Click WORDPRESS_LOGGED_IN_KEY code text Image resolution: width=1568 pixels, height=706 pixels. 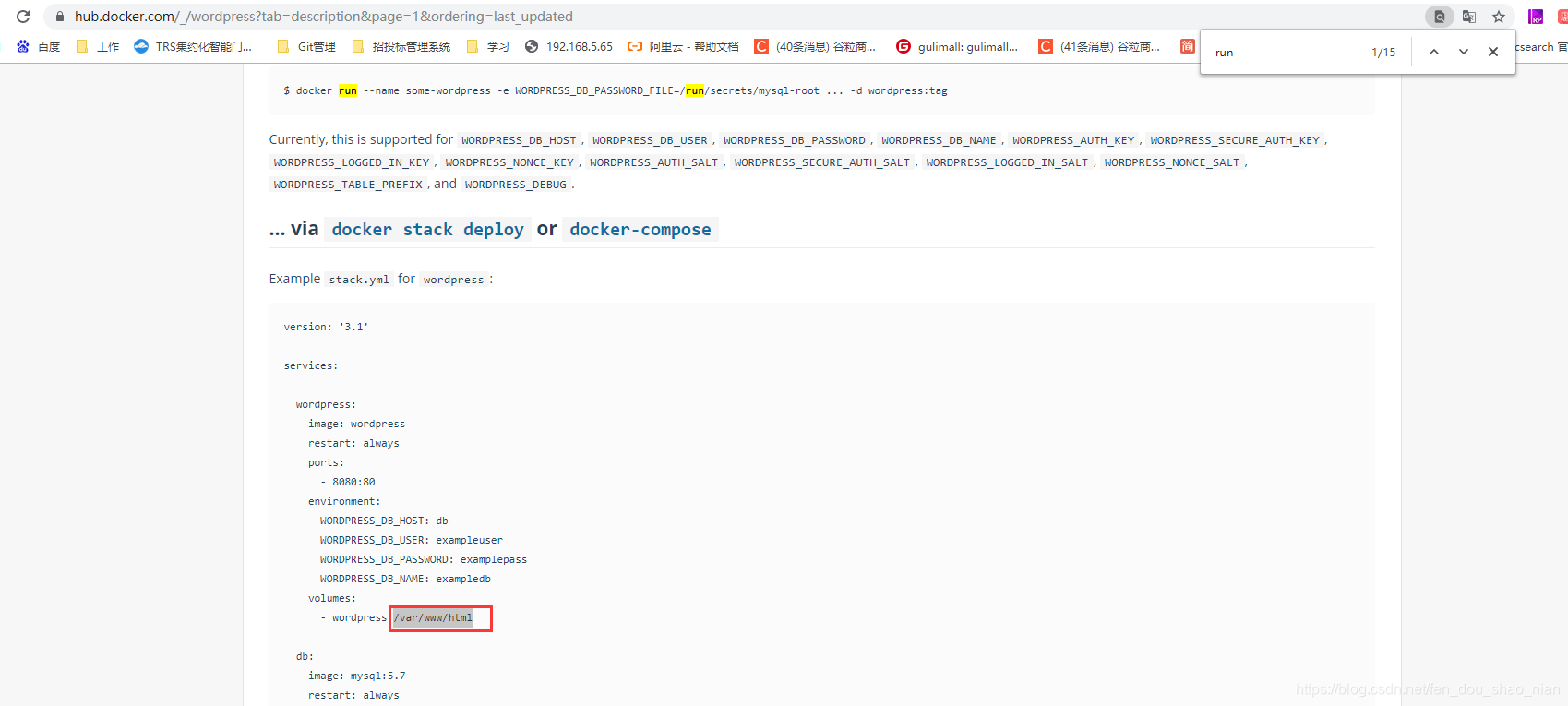(x=352, y=162)
